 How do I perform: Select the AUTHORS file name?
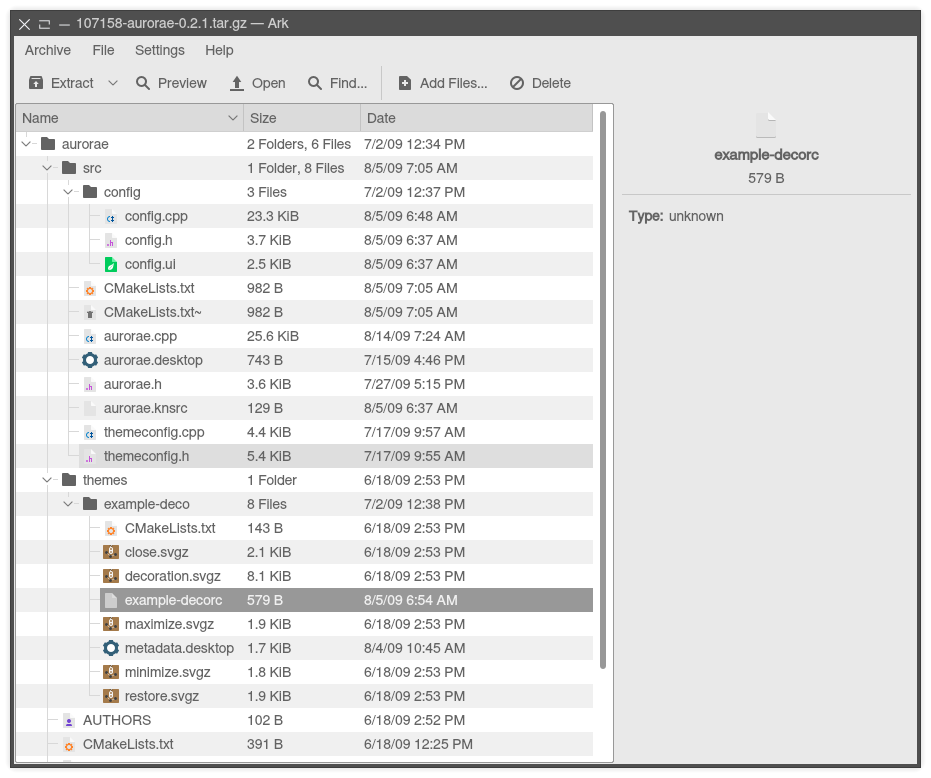point(117,720)
